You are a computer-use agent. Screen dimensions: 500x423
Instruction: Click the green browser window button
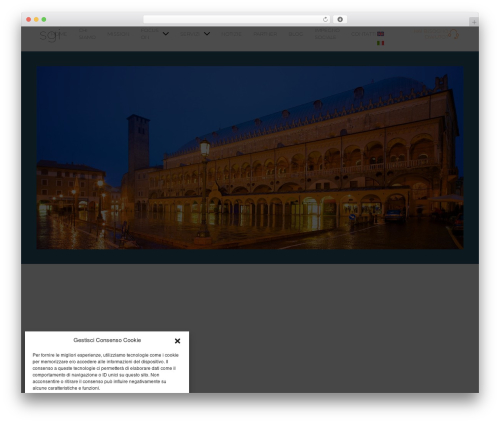tap(44, 20)
